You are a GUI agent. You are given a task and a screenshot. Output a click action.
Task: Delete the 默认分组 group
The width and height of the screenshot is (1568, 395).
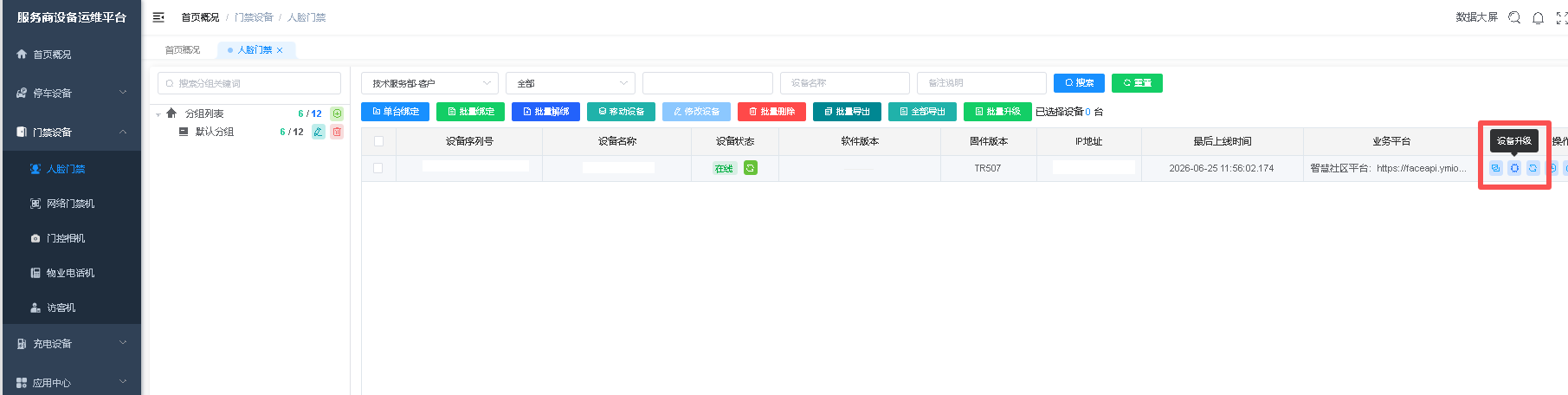(x=337, y=132)
